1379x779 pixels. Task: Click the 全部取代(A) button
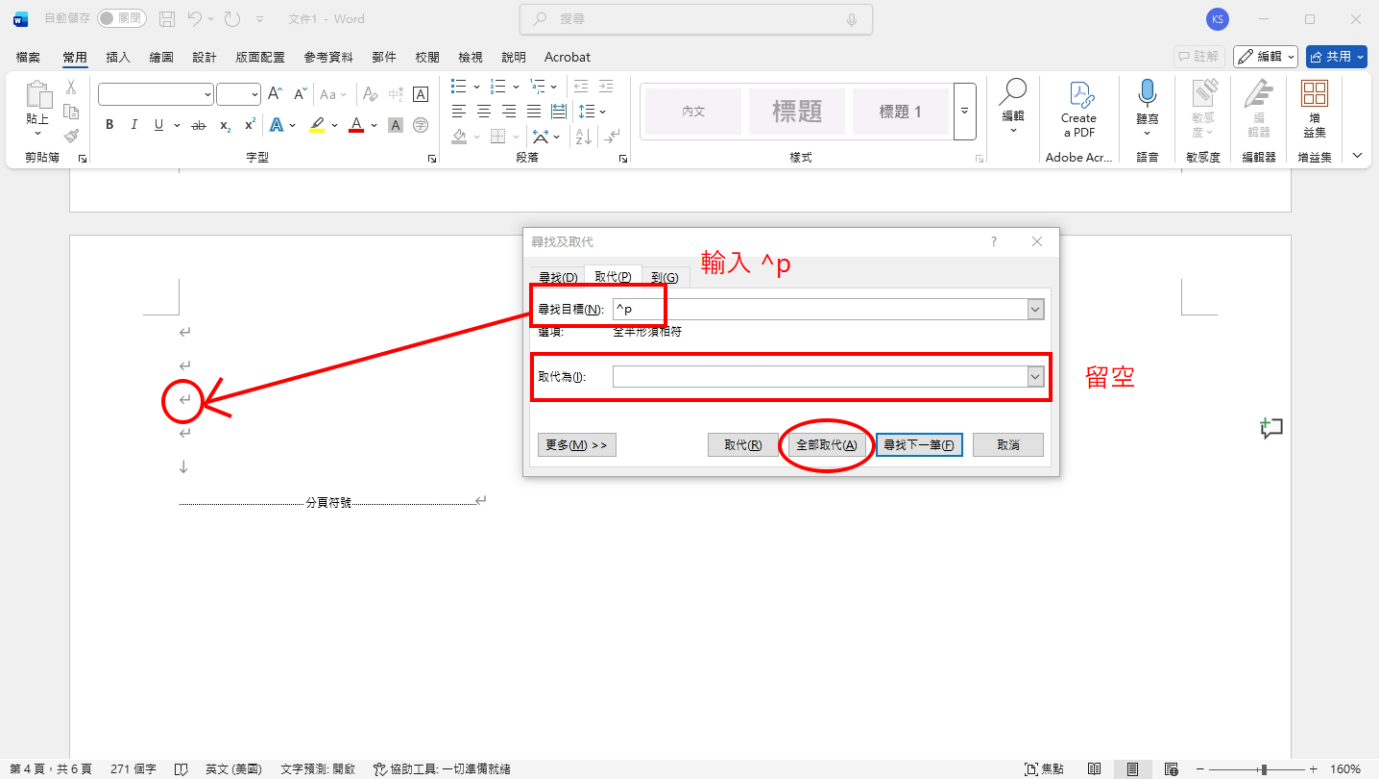826,444
